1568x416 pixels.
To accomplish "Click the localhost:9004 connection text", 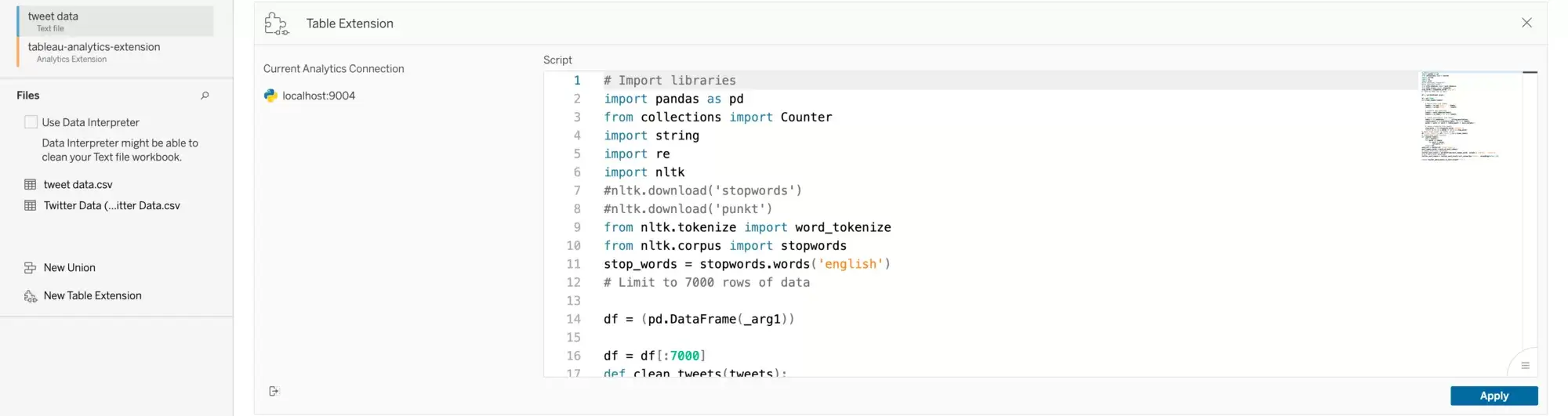I will pyautogui.click(x=319, y=96).
